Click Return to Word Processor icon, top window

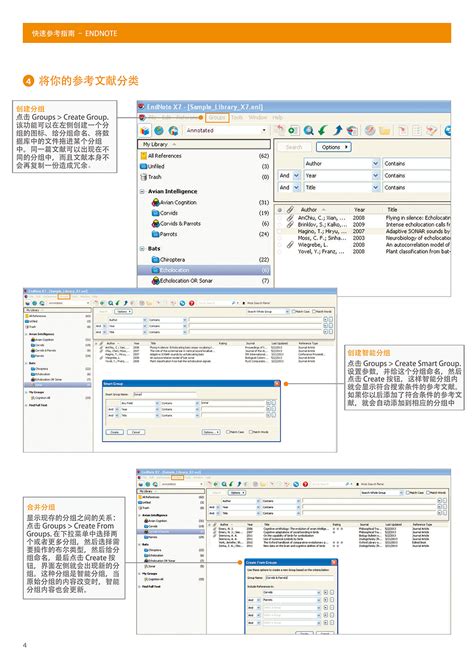click(x=432, y=130)
